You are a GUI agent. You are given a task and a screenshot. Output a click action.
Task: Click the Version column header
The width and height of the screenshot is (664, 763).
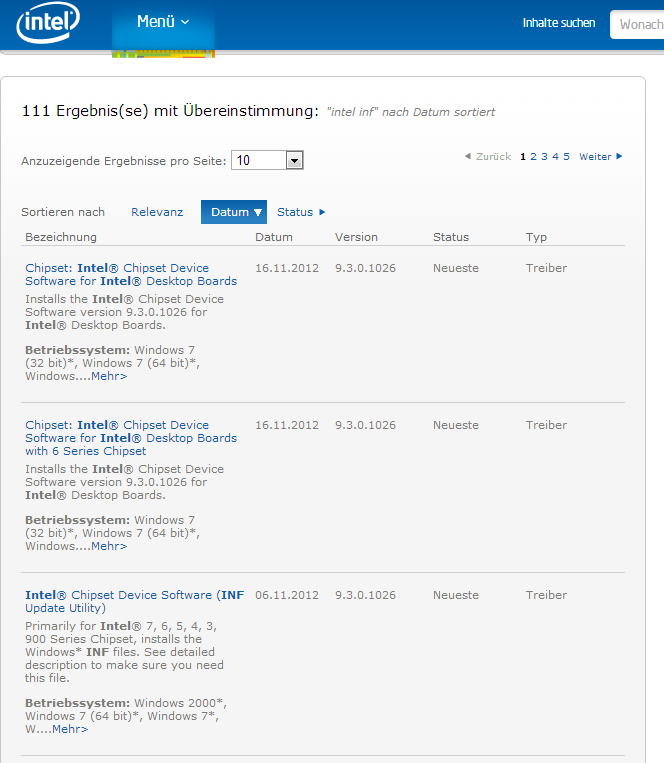click(356, 237)
